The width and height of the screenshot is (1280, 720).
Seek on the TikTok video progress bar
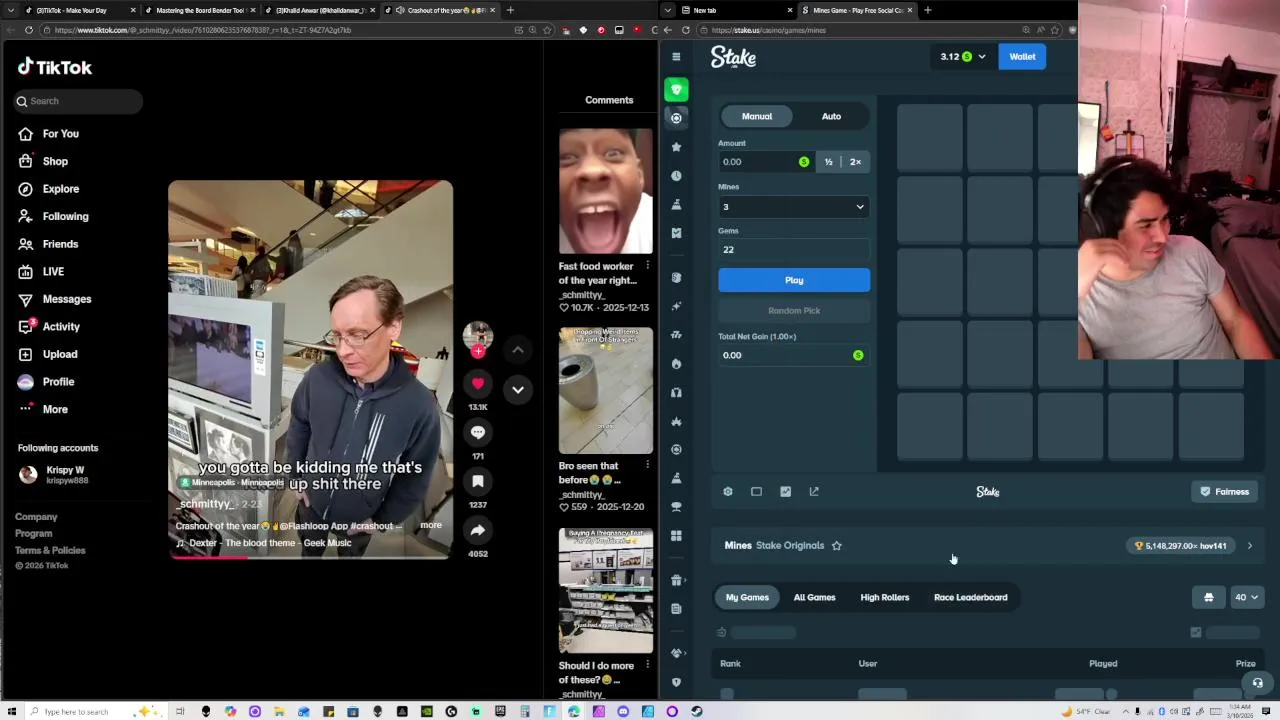pos(310,557)
